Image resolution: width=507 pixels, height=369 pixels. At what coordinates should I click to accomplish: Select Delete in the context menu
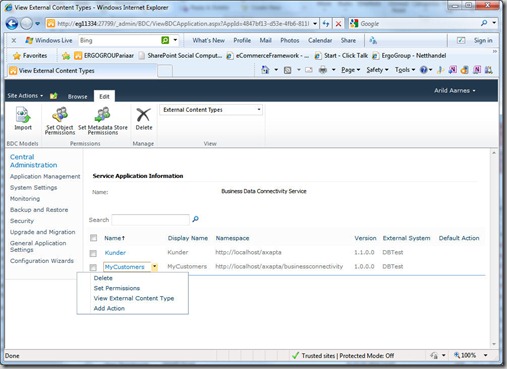pos(103,278)
